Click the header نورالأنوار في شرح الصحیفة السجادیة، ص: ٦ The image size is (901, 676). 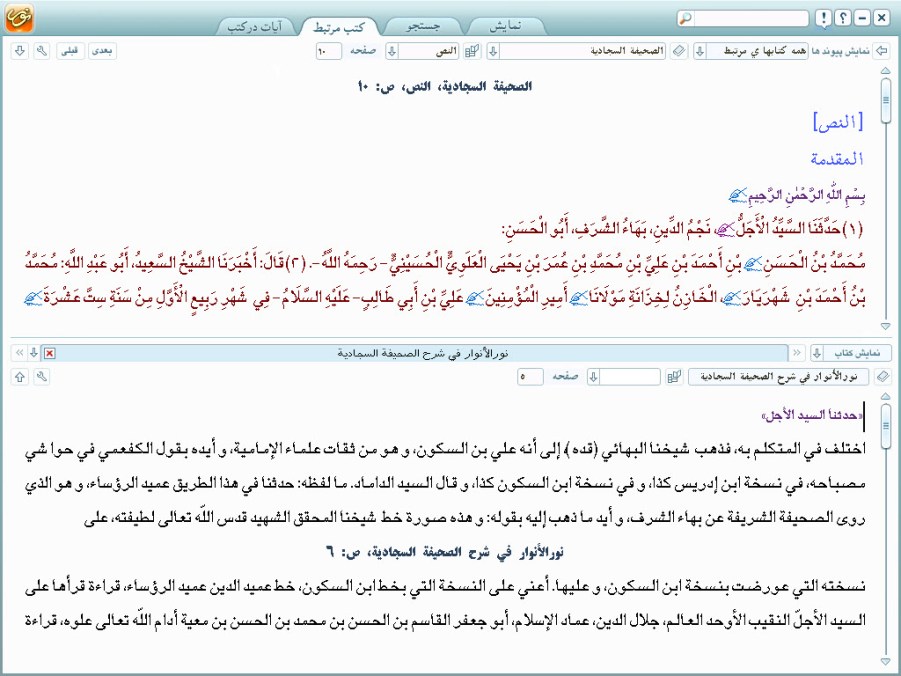click(444, 552)
